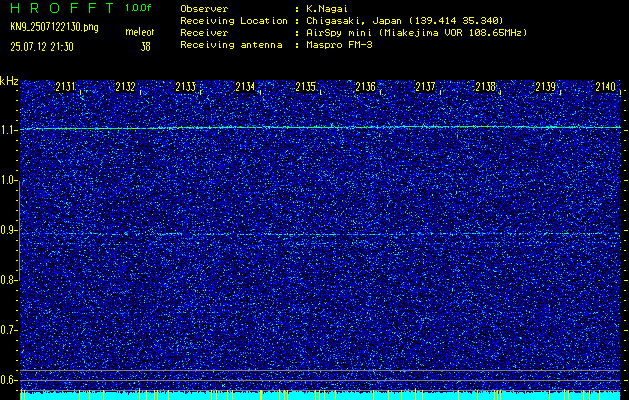Click the Receiving Location label
The width and height of the screenshot is (629, 400).
tap(234, 21)
